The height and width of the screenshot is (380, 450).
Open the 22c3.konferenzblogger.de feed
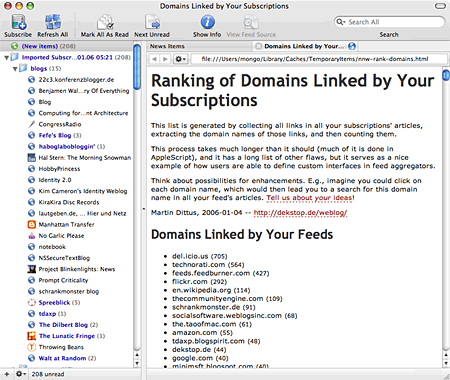tap(76, 80)
